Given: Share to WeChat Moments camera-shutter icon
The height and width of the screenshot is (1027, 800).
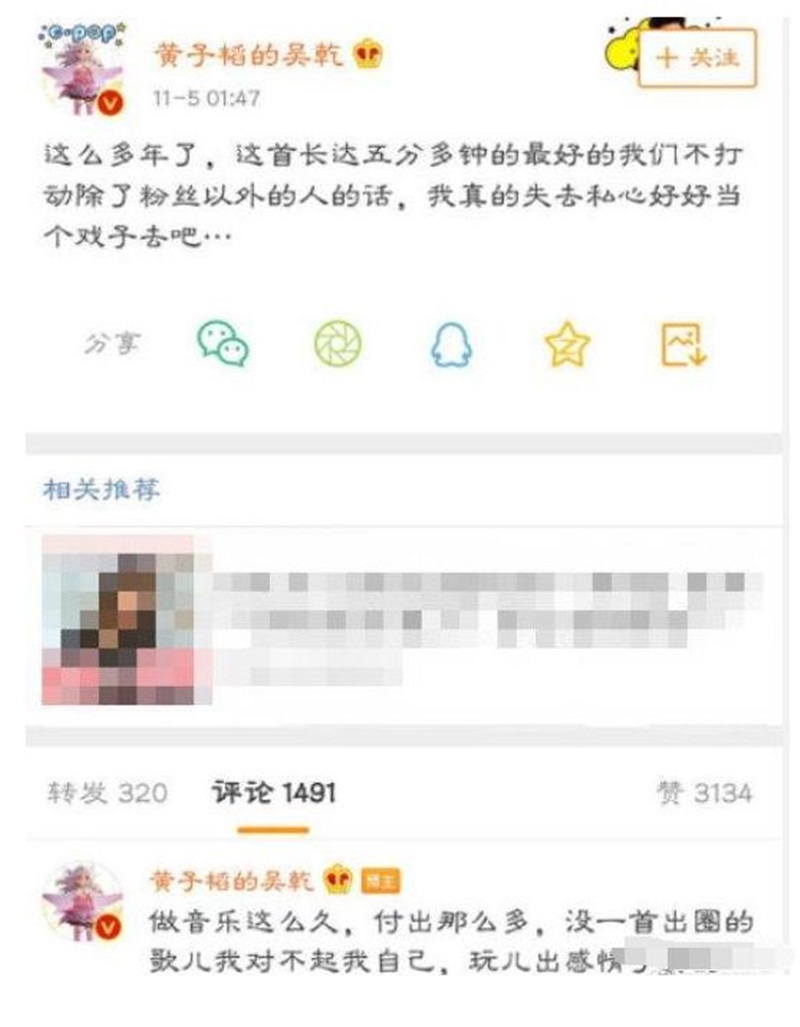Looking at the screenshot, I should click(x=337, y=343).
